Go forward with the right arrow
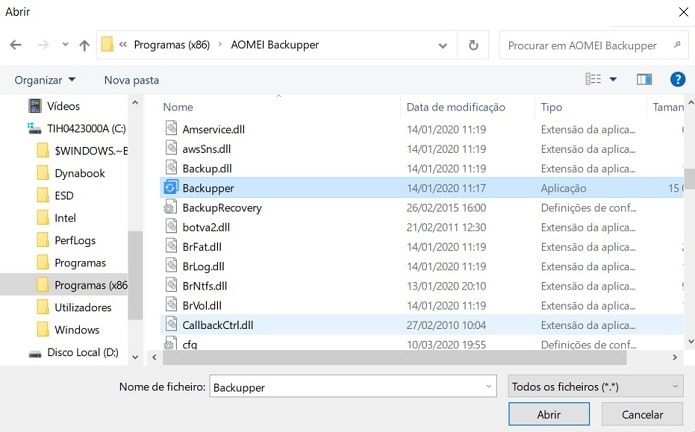 click(x=43, y=45)
